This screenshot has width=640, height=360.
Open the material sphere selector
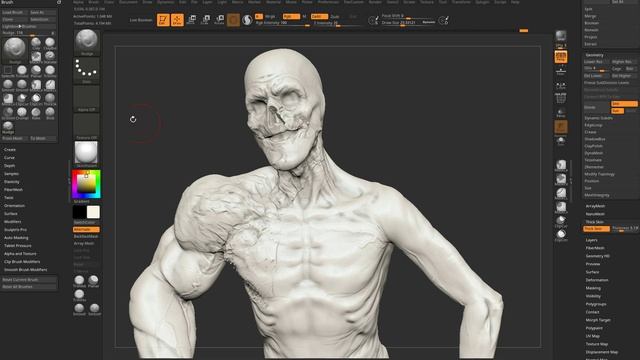click(87, 154)
